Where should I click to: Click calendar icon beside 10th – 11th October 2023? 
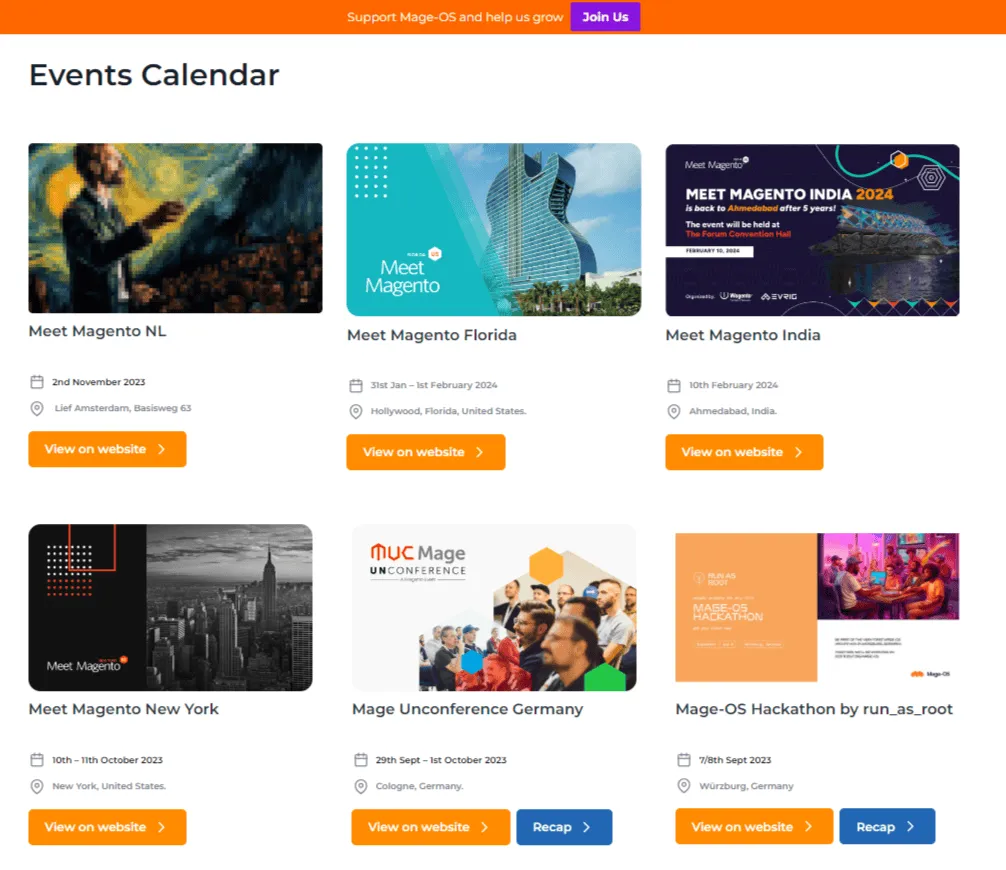coord(37,760)
